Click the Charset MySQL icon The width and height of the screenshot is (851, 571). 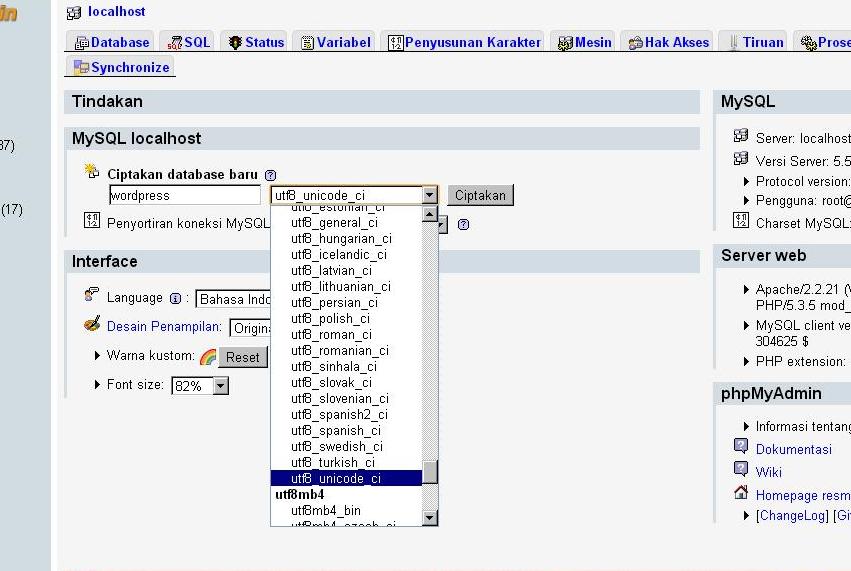[x=741, y=220]
